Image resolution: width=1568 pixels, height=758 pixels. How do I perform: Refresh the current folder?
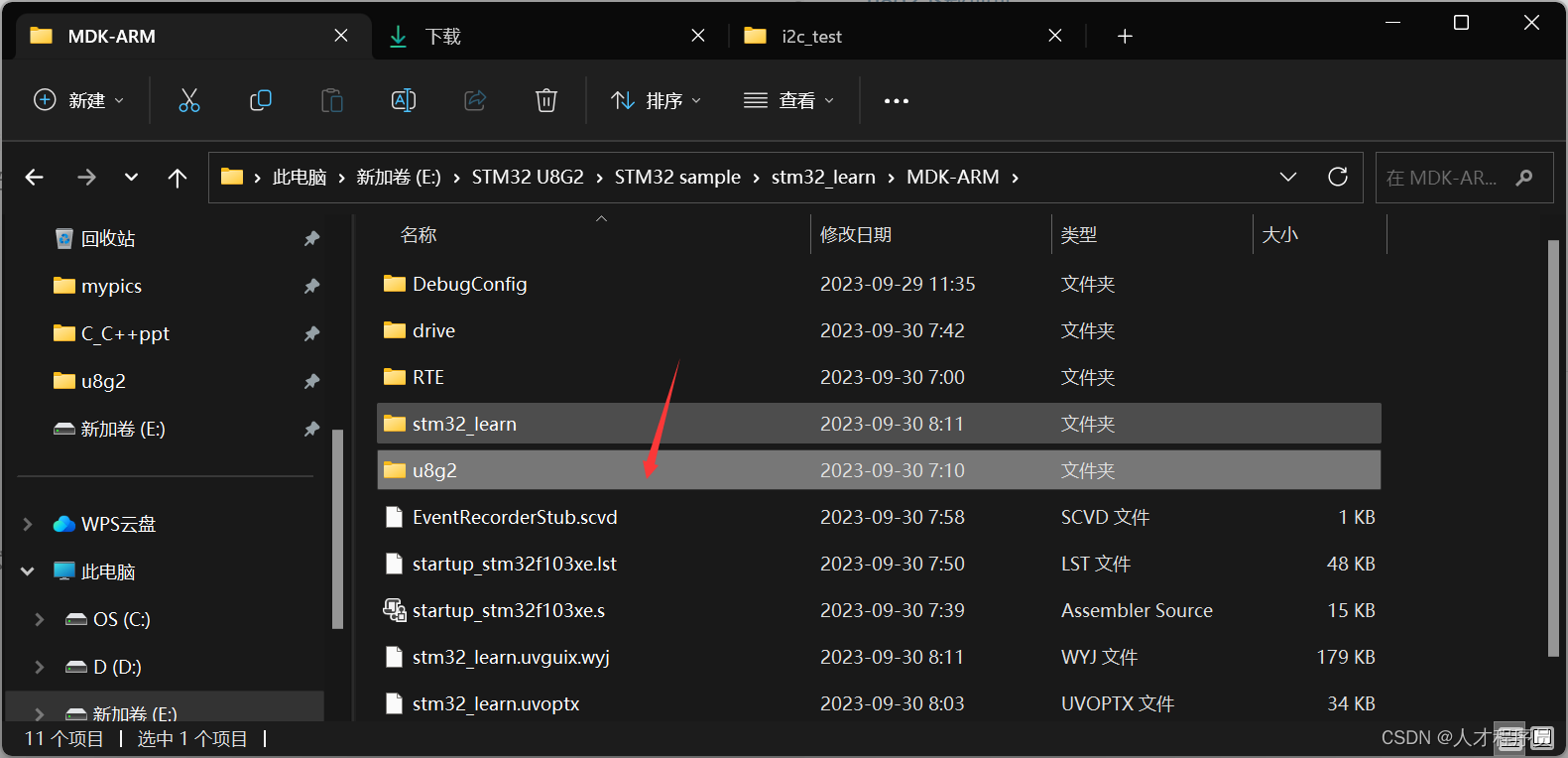[x=1338, y=177]
